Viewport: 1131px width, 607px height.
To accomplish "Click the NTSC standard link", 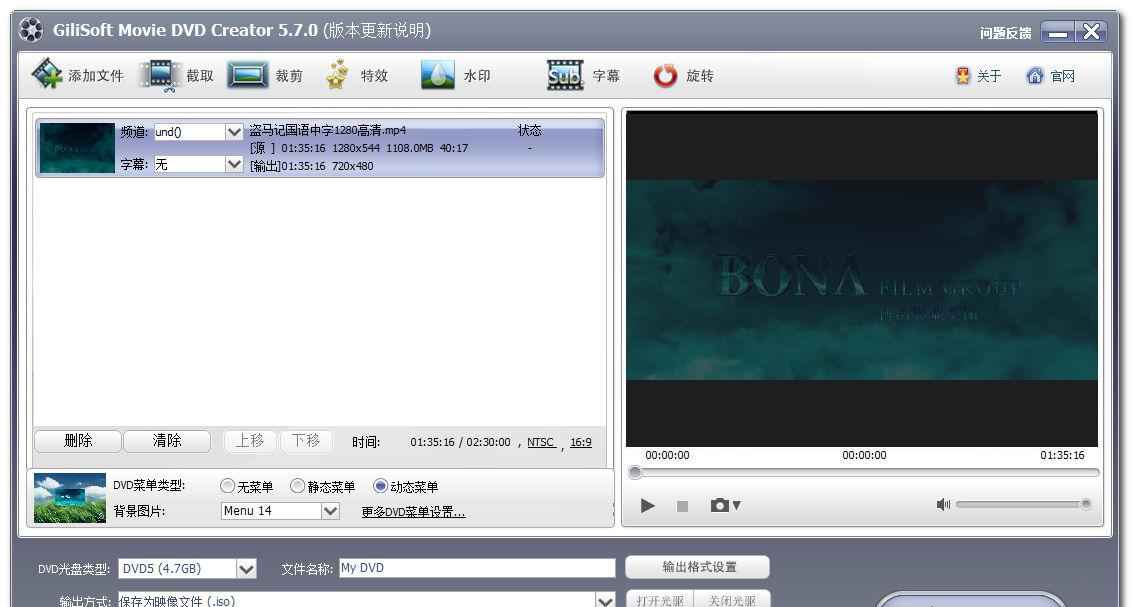I will 541,442.
